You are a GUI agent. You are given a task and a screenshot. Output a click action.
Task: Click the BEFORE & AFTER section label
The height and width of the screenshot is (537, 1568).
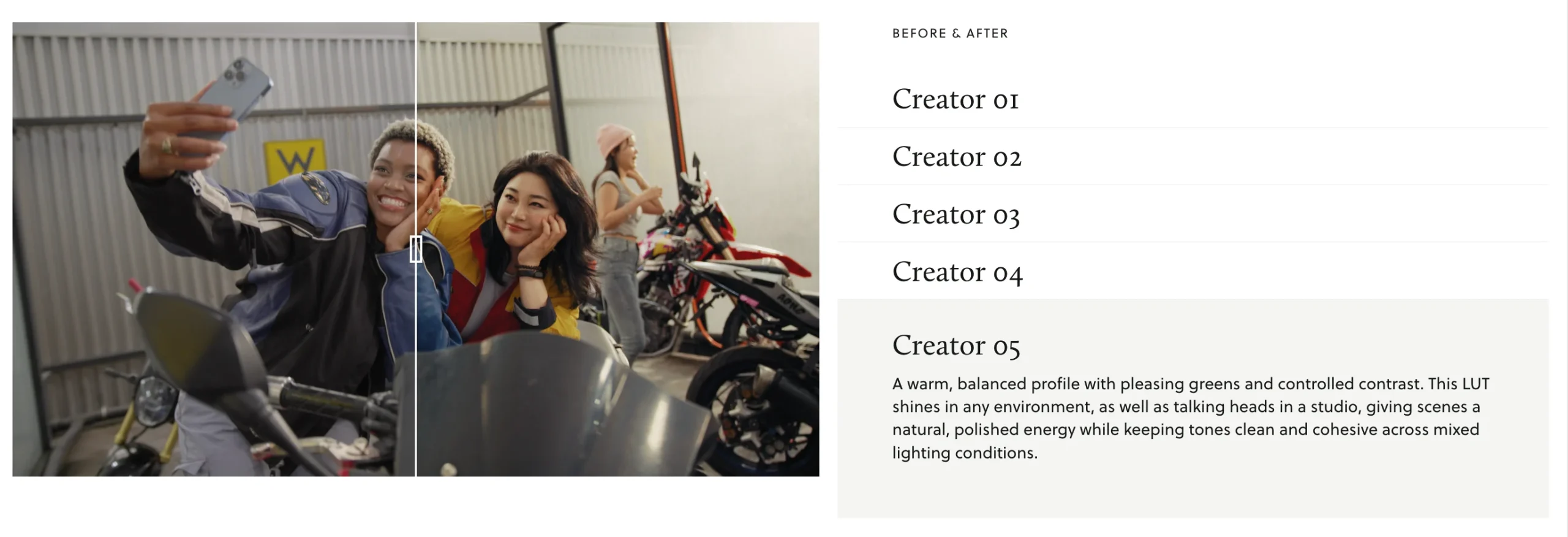click(x=950, y=34)
